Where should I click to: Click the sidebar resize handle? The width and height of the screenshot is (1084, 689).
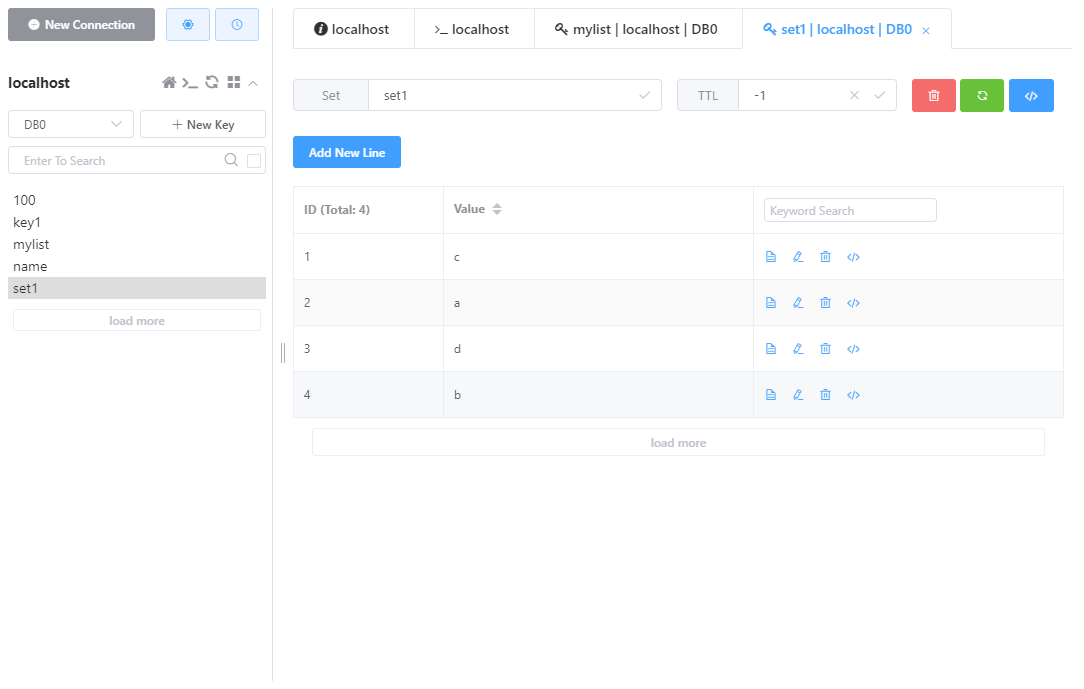[x=283, y=352]
